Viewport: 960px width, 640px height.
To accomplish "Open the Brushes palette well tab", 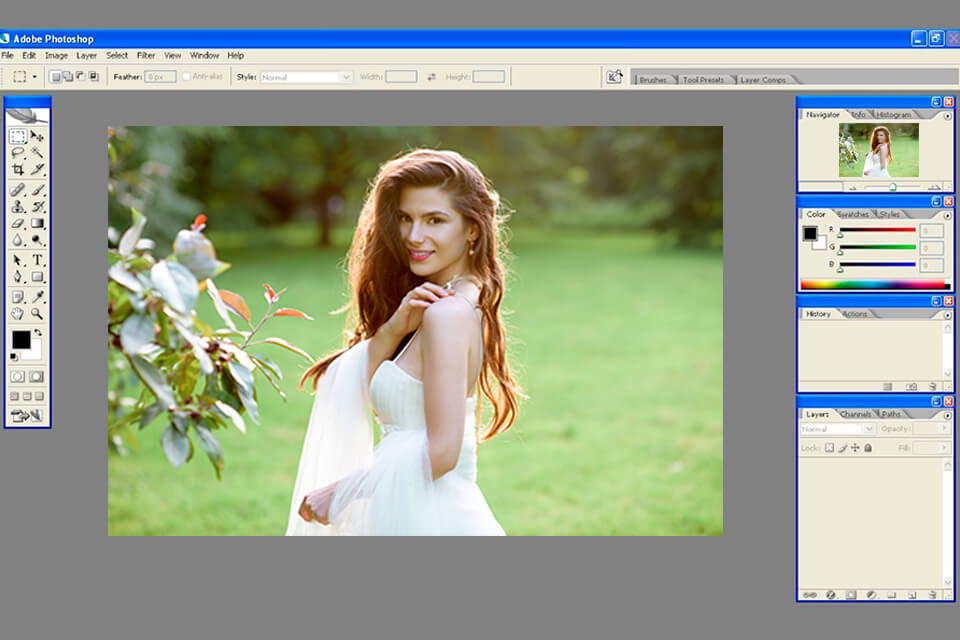I will click(652, 79).
